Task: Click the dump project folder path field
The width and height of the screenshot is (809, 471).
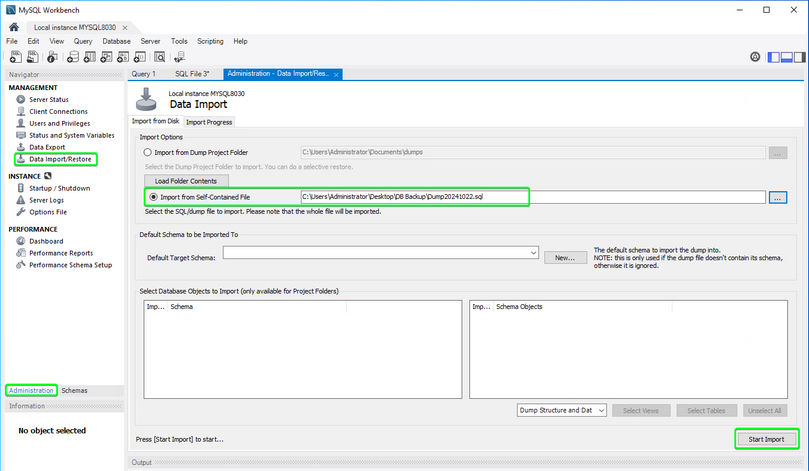Action: [x=533, y=152]
